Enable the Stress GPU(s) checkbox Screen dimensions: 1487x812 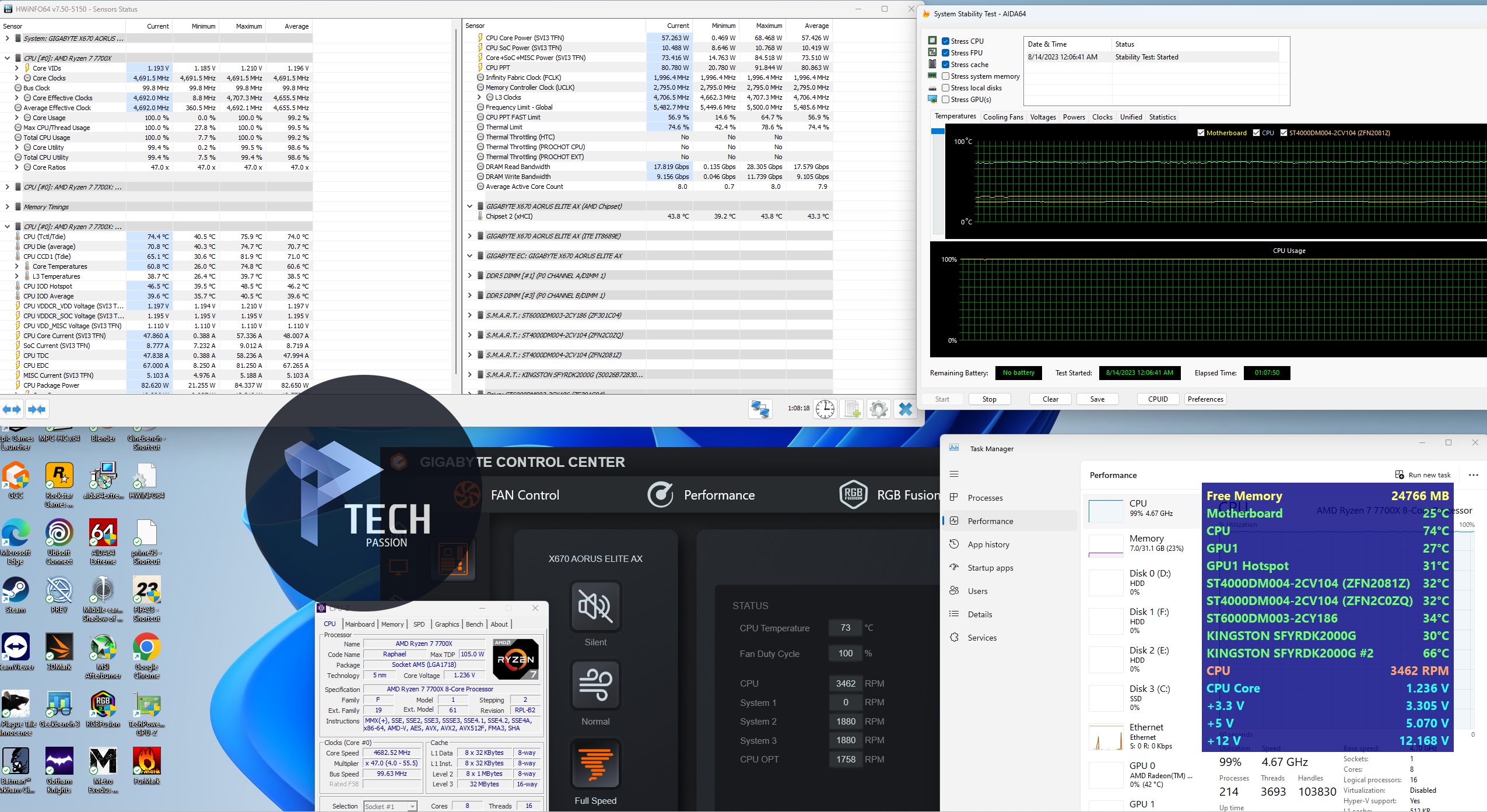coord(945,100)
